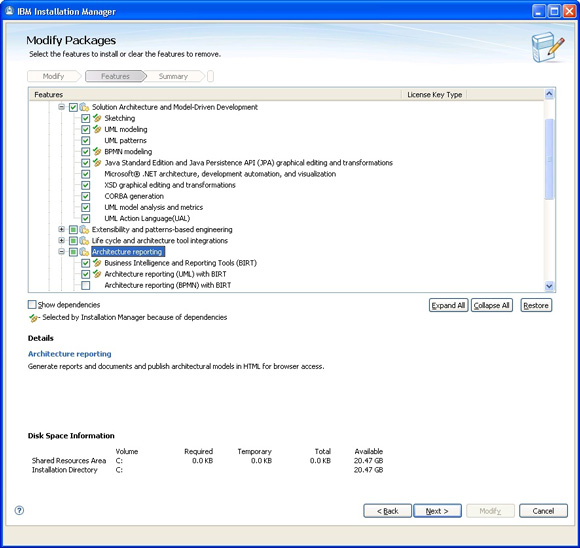Toggle the Microsoft .NET architecture checkbox
This screenshot has width=580, height=548.
click(x=85, y=174)
